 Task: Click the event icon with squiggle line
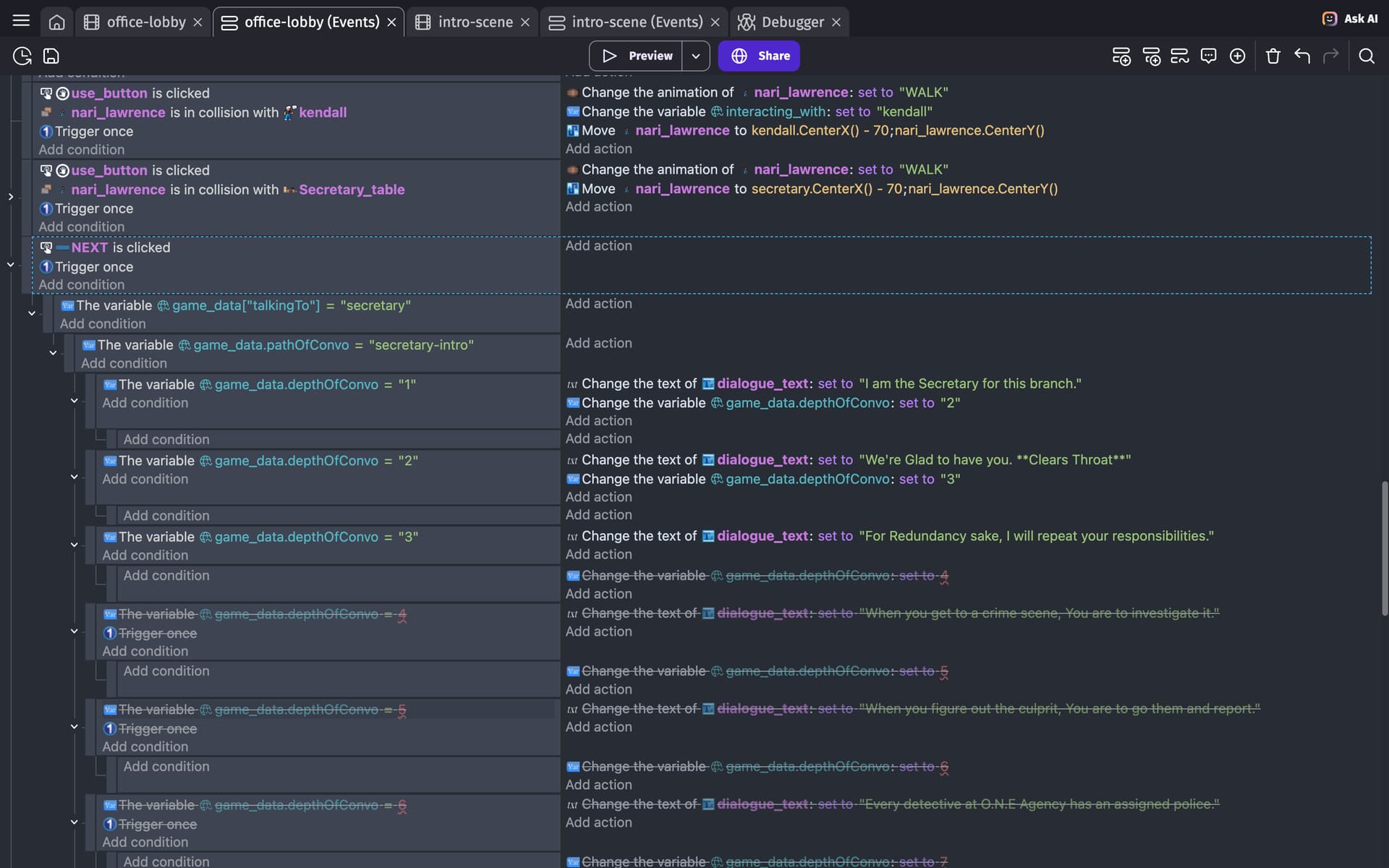(1180, 56)
